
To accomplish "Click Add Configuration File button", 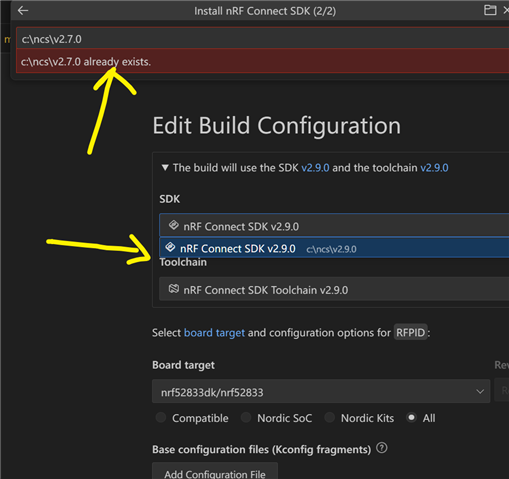I will [x=215, y=473].
